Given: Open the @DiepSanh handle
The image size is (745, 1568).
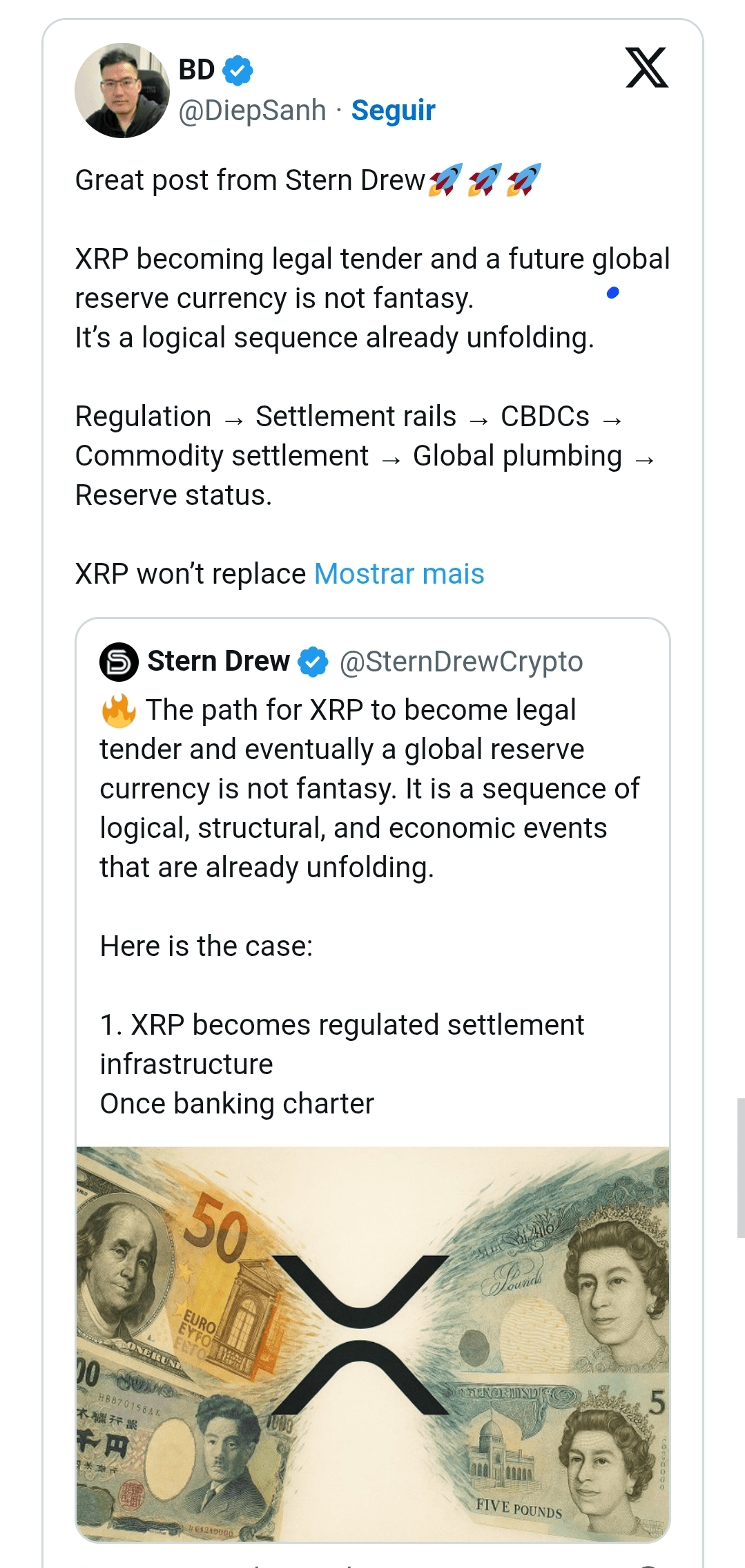Looking at the screenshot, I should pos(252,111).
